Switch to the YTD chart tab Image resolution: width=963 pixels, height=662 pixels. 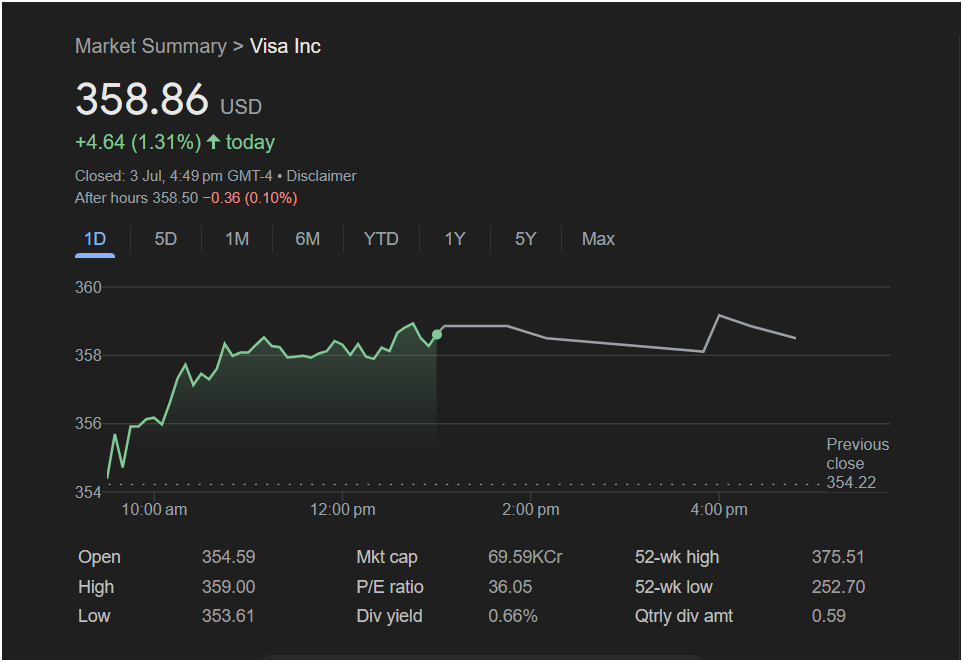point(381,239)
